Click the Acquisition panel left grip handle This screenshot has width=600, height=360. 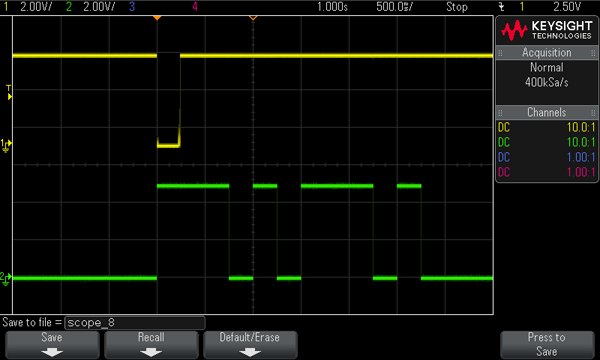click(500, 53)
